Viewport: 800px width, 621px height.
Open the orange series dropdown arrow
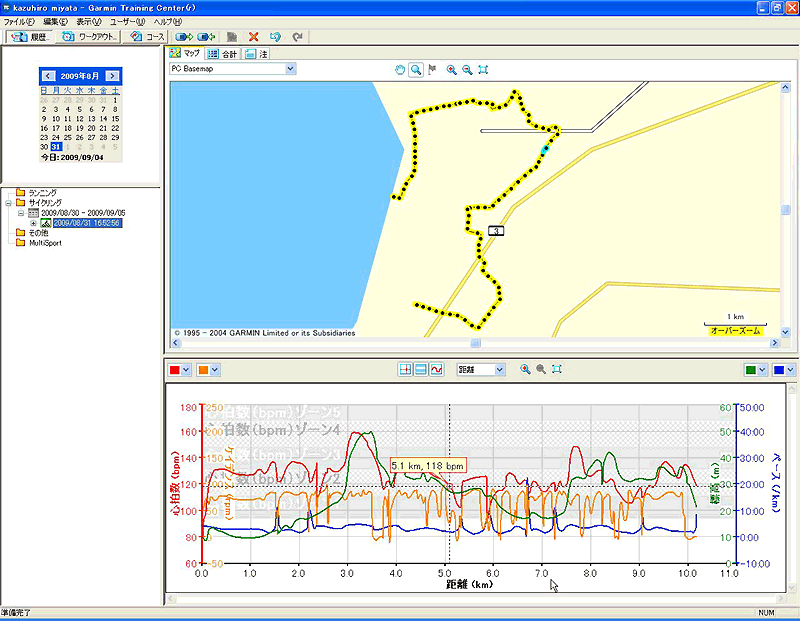(215, 370)
